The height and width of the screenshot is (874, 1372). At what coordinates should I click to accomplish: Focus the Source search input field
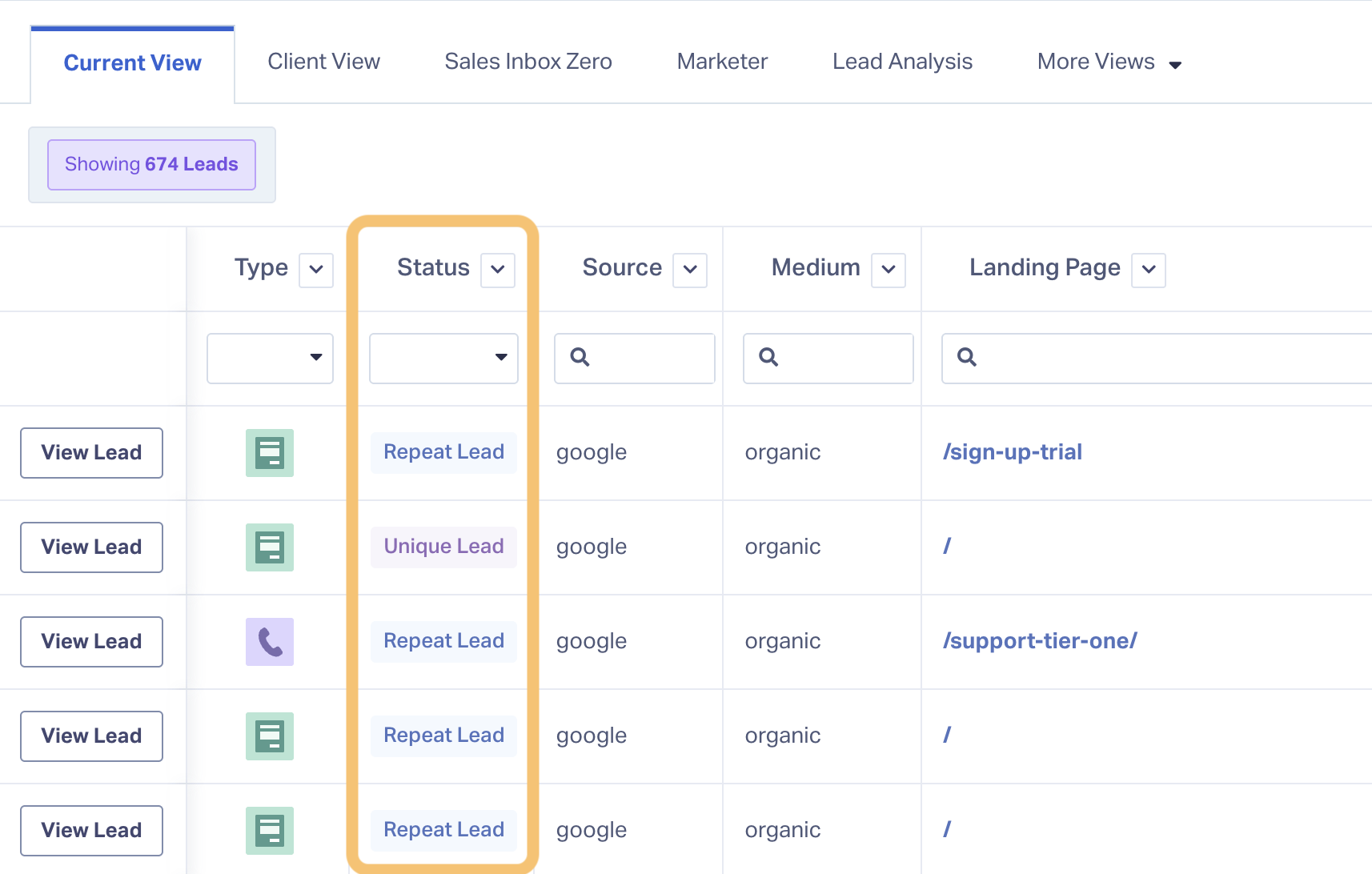tap(635, 359)
